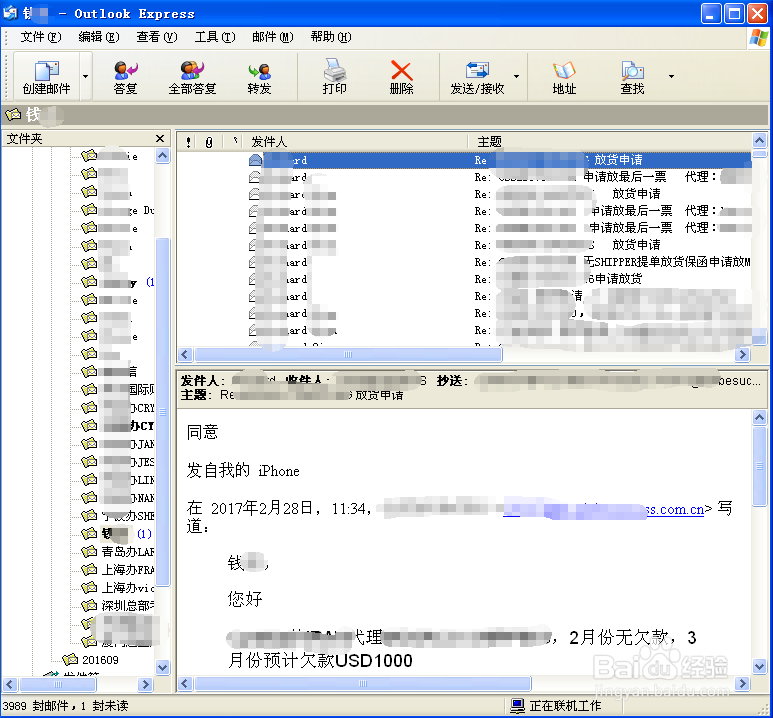Open the 帮助(H) menu
Viewport: 773px width, 718px height.
331,37
